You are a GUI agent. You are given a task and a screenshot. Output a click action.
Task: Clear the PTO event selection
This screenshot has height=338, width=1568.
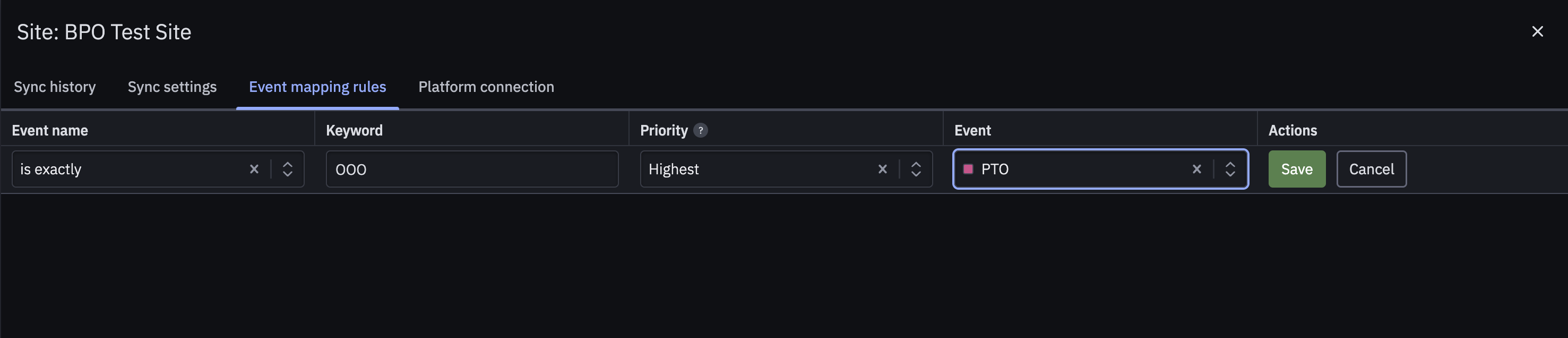[1196, 170]
